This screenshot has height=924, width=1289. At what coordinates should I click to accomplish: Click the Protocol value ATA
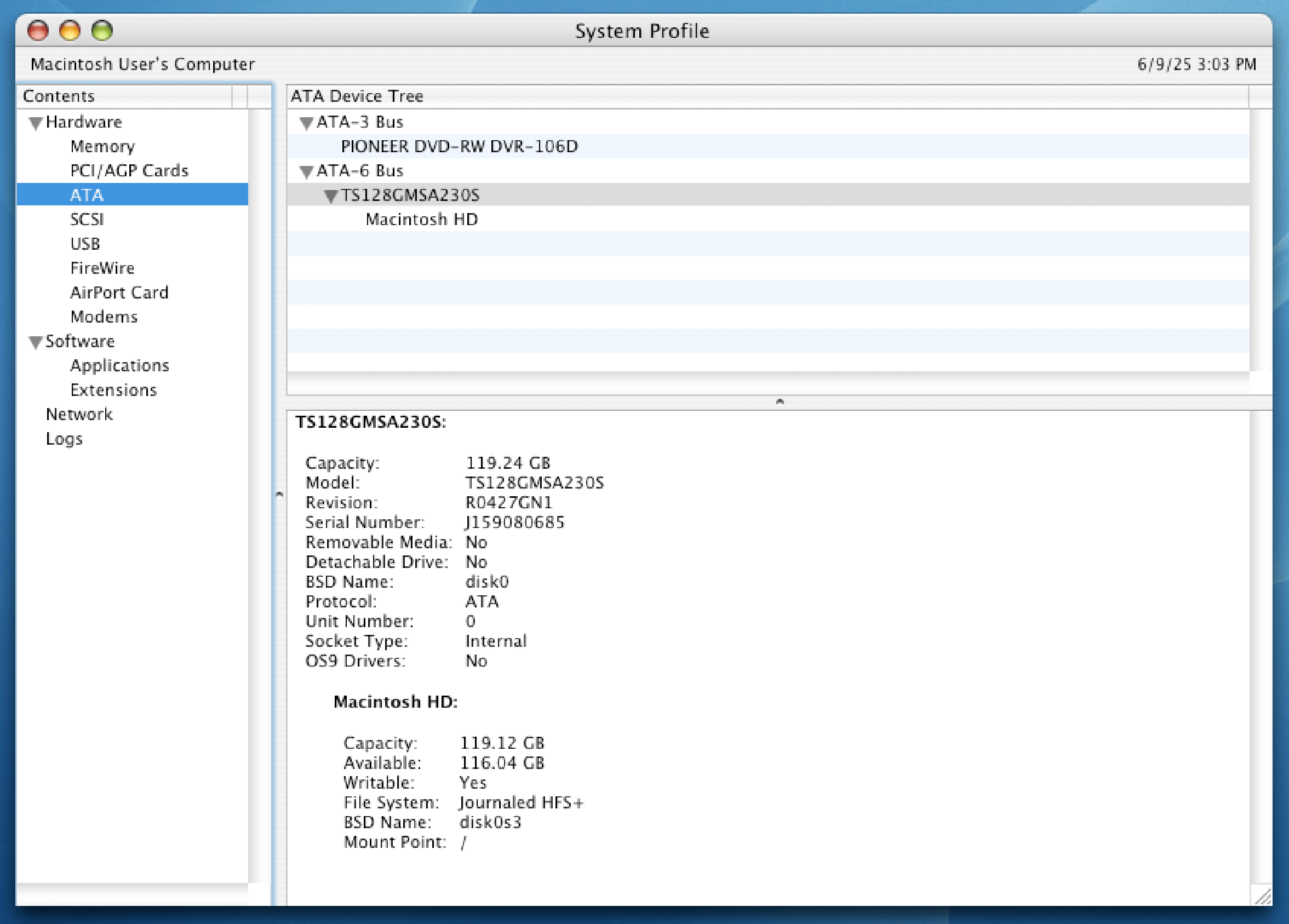(x=482, y=601)
